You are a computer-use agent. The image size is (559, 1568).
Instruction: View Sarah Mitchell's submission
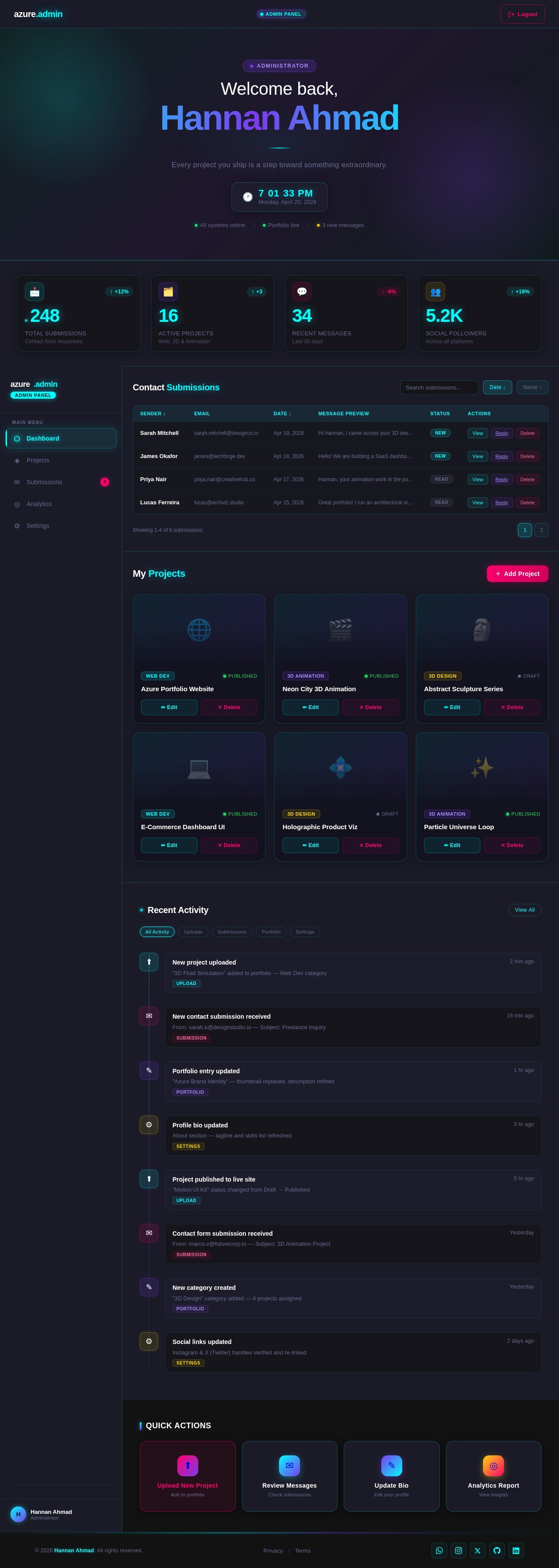coord(477,434)
